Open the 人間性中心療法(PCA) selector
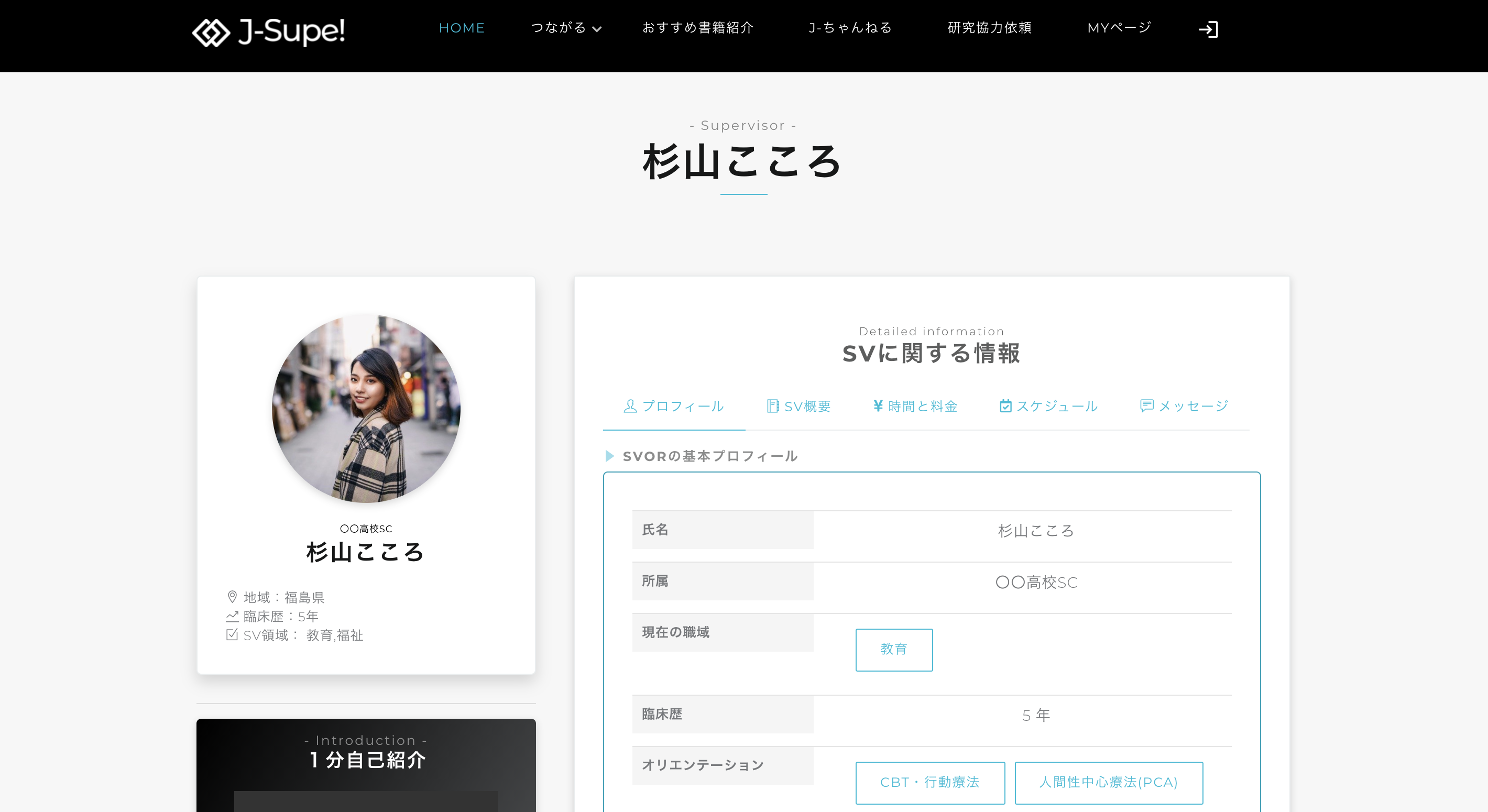 [x=1108, y=783]
